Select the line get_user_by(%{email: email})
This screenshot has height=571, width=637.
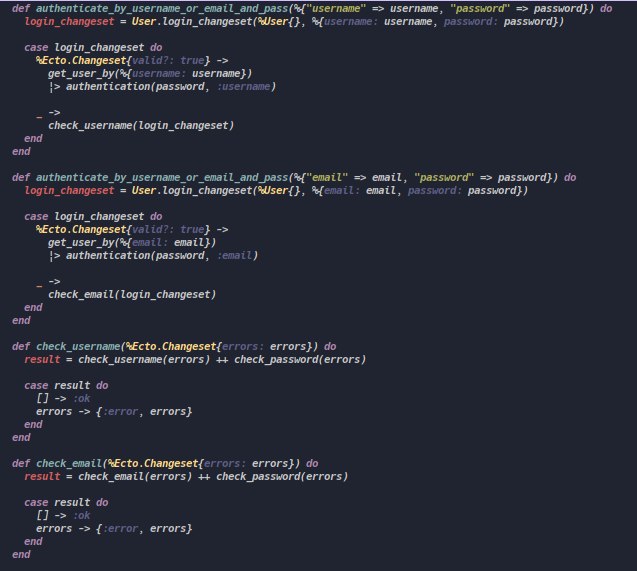click(x=132, y=242)
